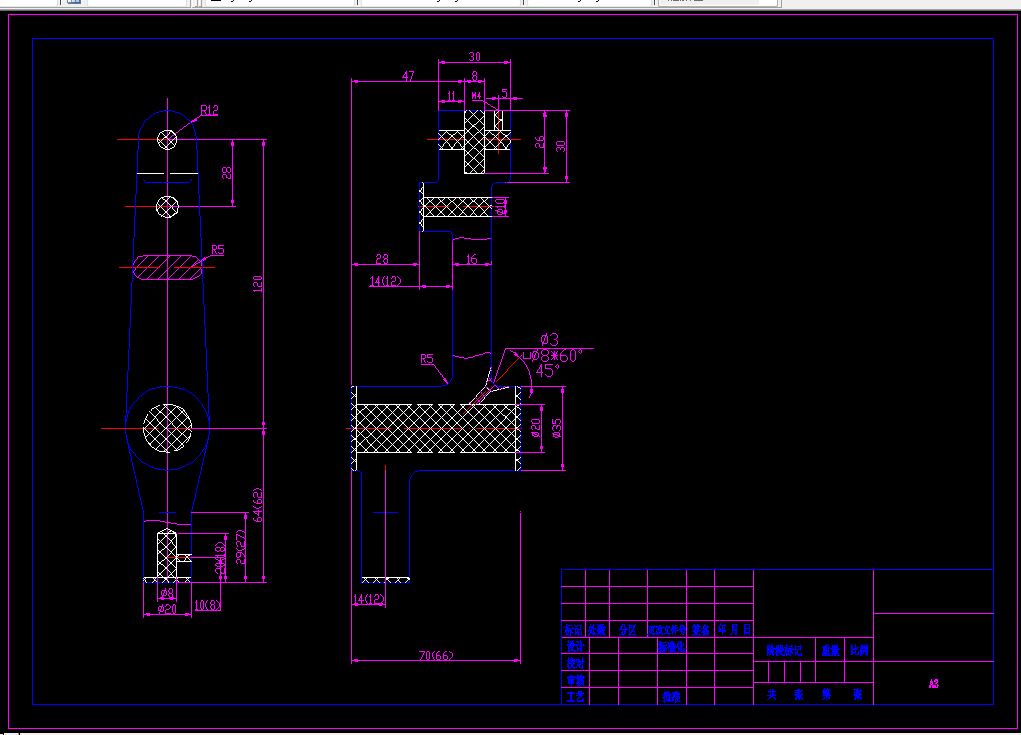The height and width of the screenshot is (735, 1021).
Task: Click the 标准化 title block text
Action: click(x=671, y=647)
